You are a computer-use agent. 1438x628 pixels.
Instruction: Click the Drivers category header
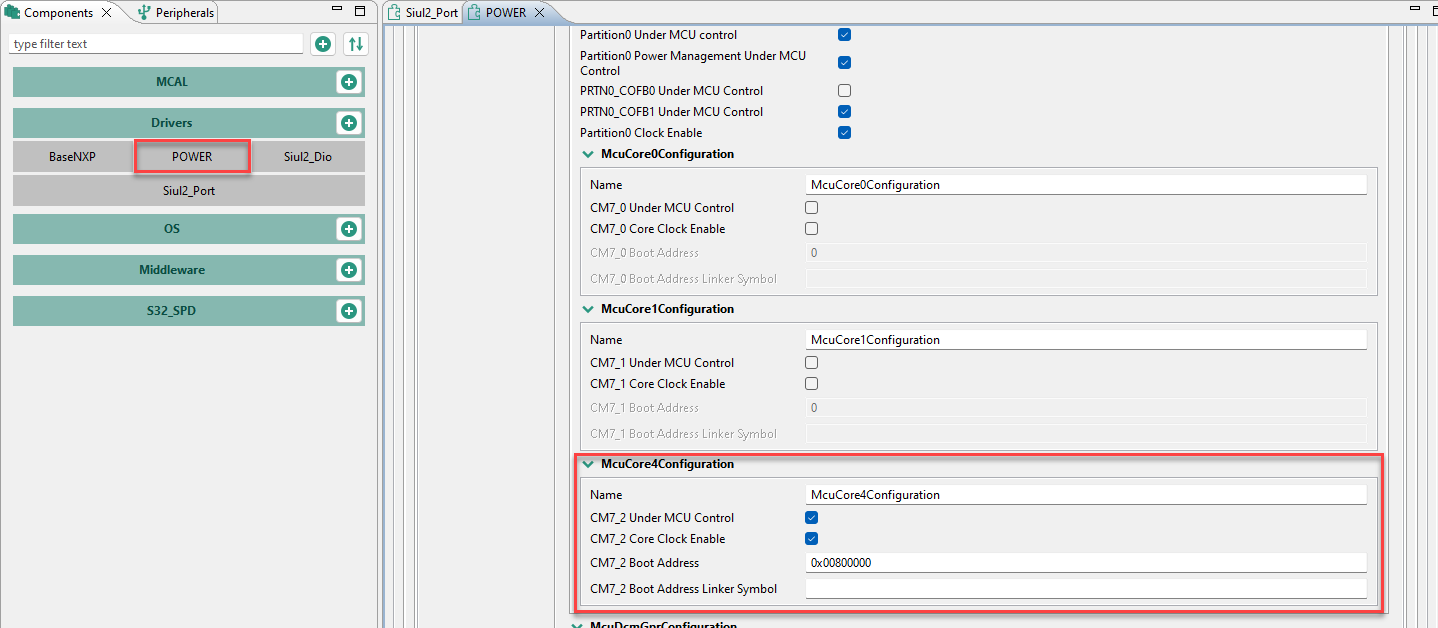tap(172, 123)
